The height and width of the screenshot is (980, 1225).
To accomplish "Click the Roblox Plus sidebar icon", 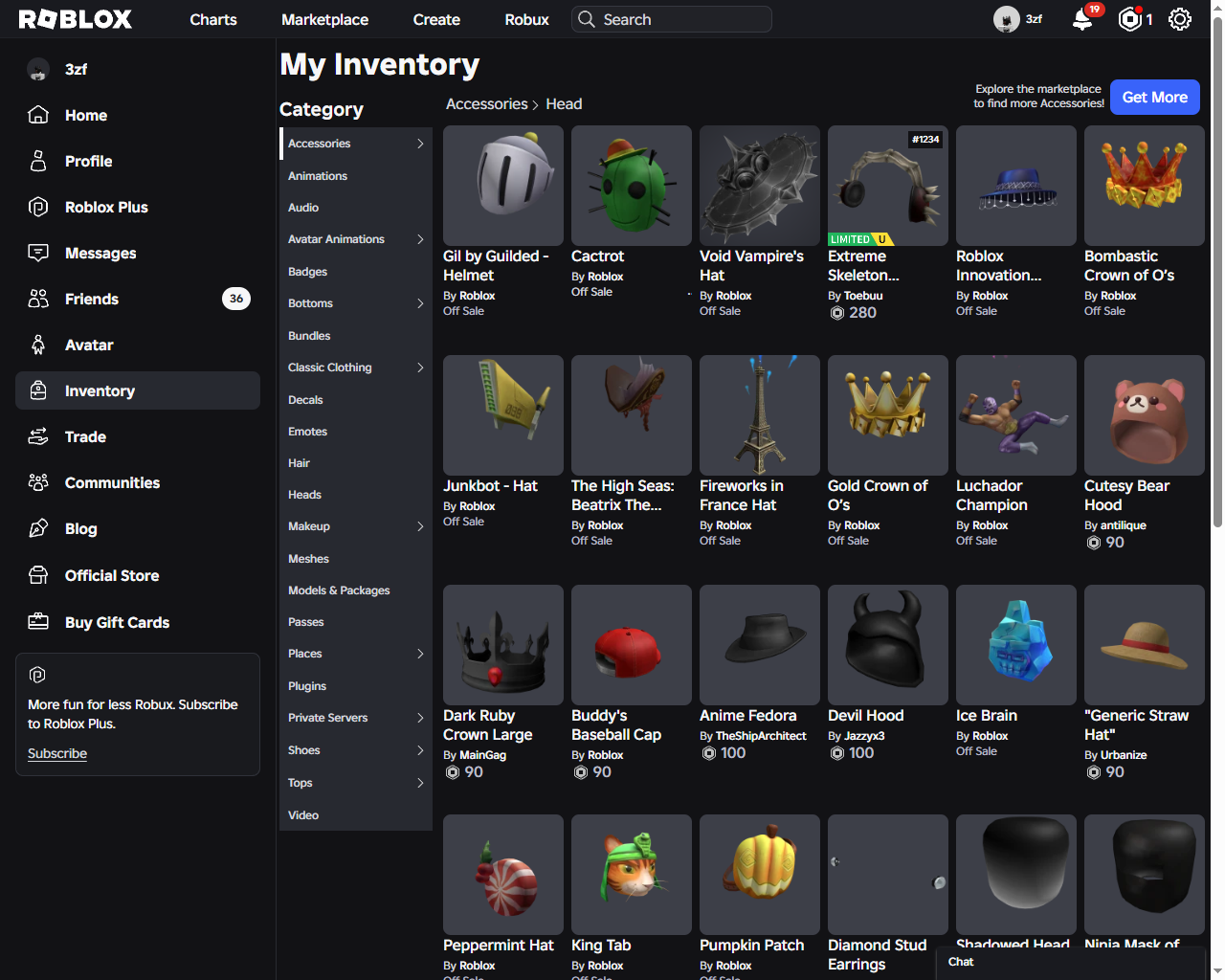I will [x=38, y=207].
